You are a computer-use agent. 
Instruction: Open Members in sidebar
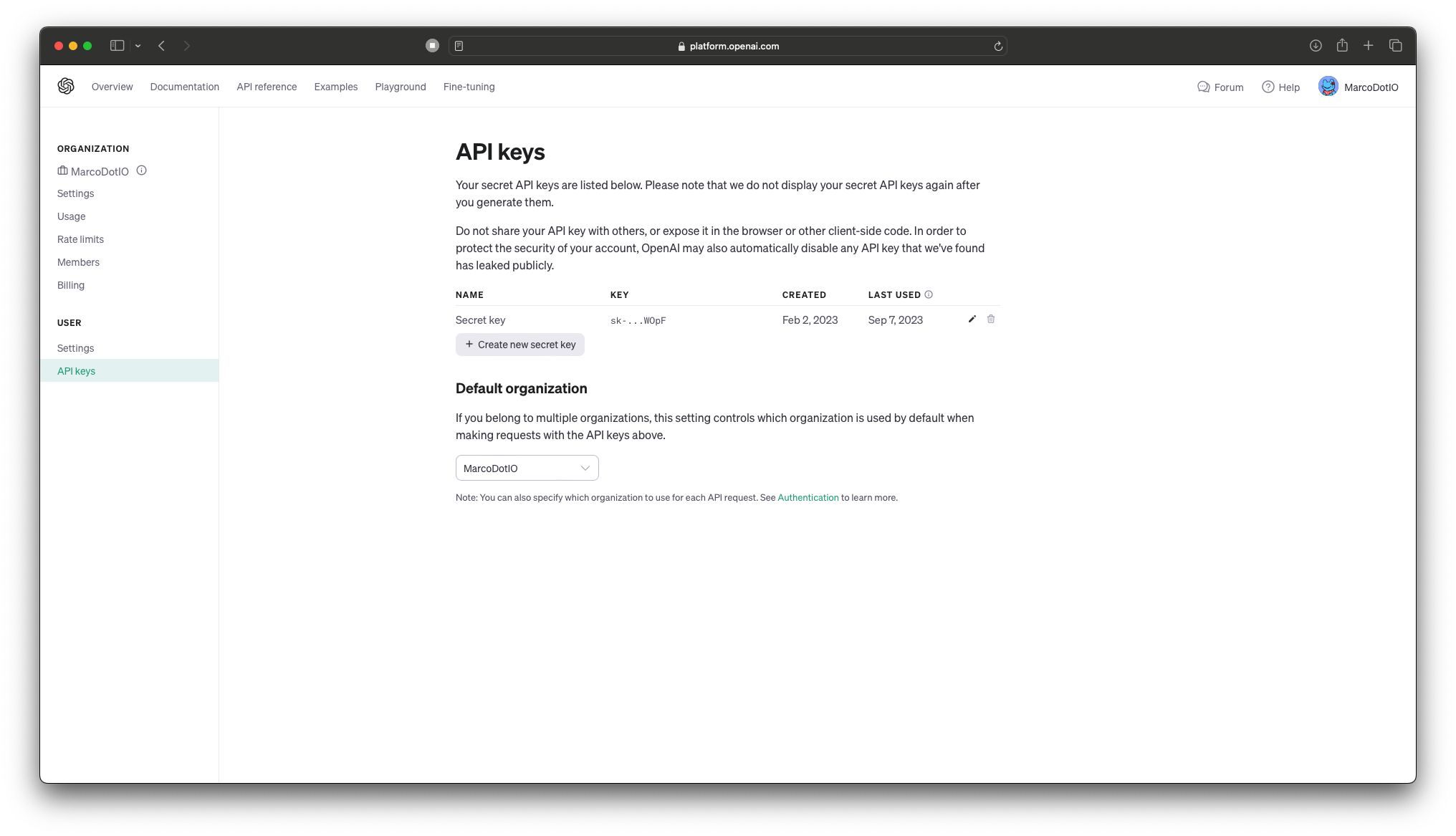point(78,262)
